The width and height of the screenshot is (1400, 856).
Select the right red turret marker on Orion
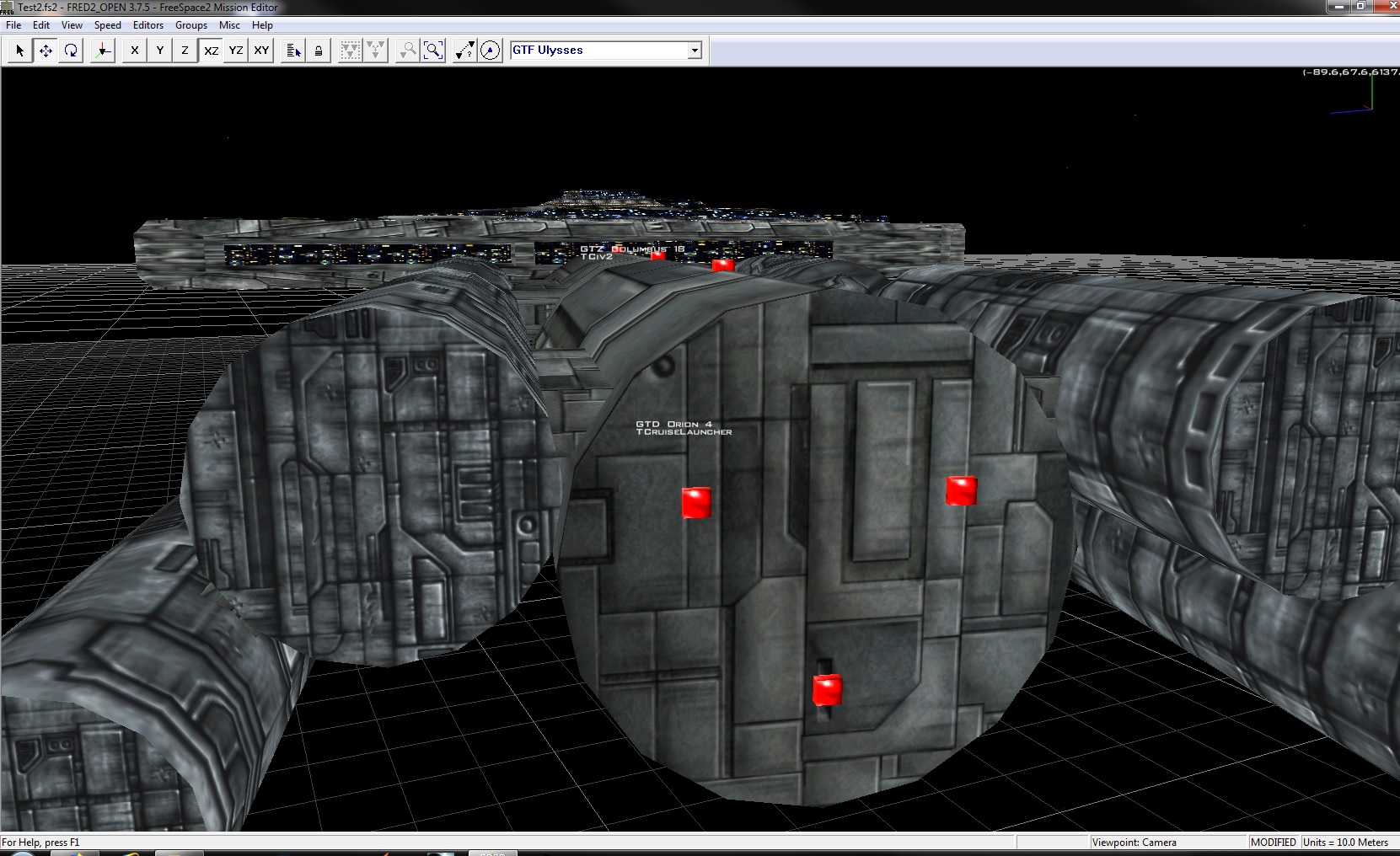point(961,490)
